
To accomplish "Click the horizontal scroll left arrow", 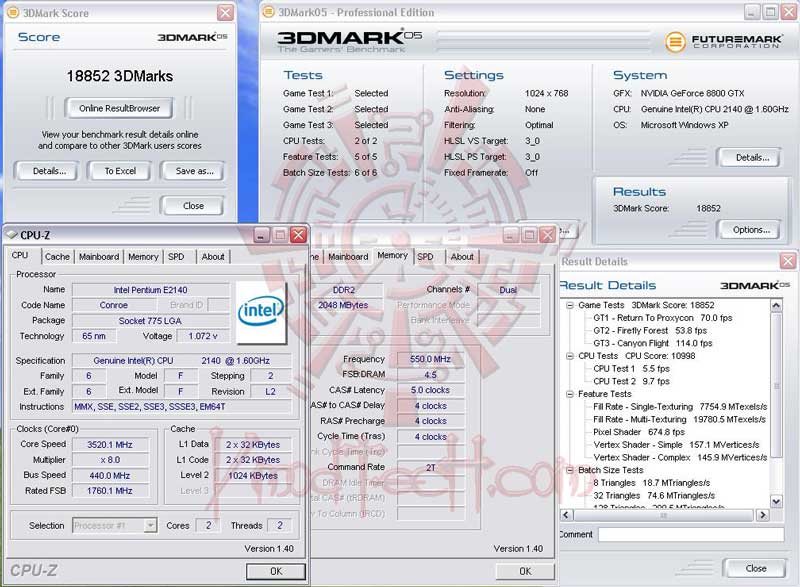I will [x=566, y=515].
